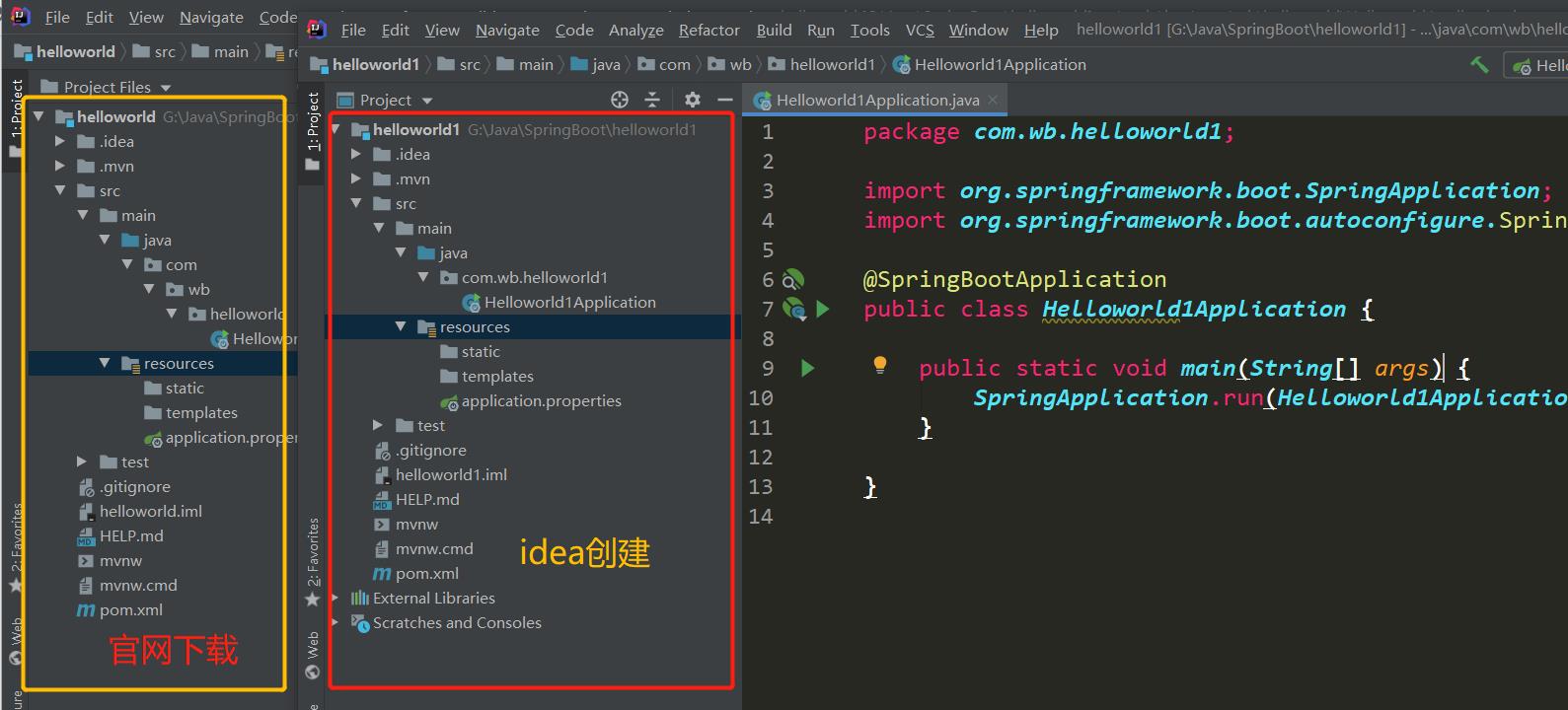Image resolution: width=1568 pixels, height=710 pixels.
Task: Select the static folder in helloworld1 tree
Action: tap(470, 351)
